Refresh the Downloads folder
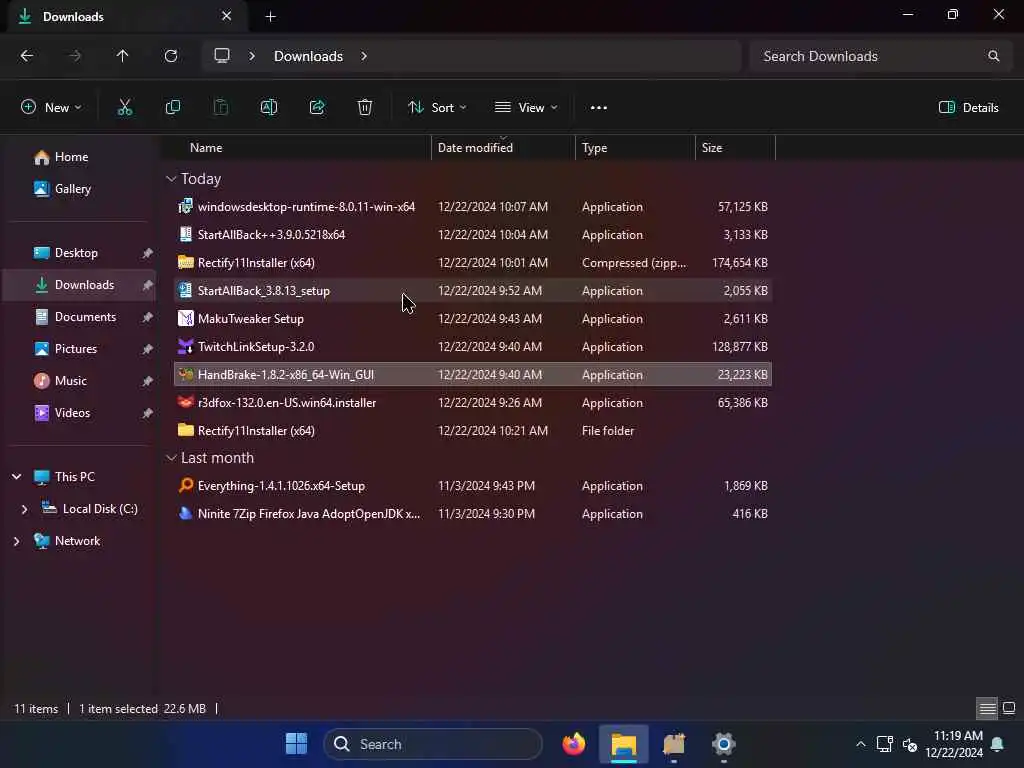 [170, 56]
